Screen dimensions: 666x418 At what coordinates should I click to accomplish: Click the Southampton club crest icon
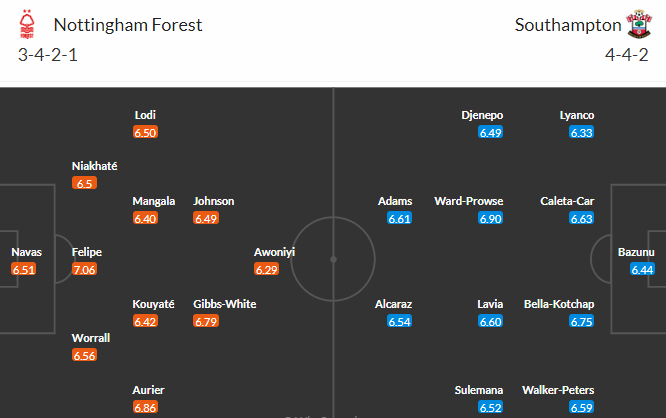(639, 24)
